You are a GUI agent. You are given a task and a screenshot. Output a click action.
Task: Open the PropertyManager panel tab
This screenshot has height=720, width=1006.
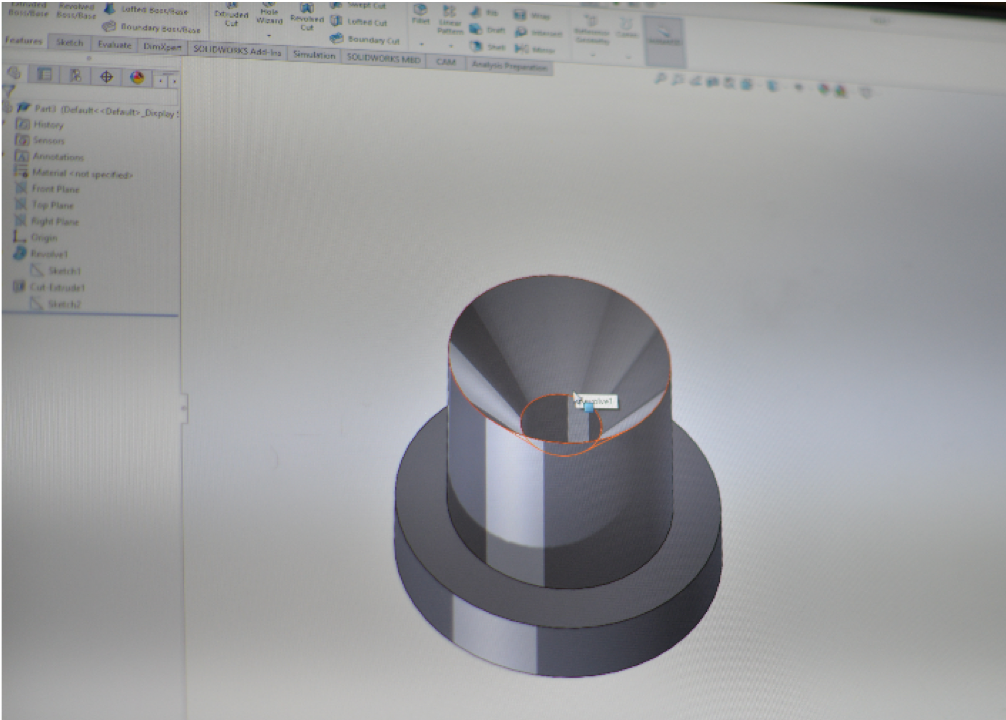pos(44,74)
